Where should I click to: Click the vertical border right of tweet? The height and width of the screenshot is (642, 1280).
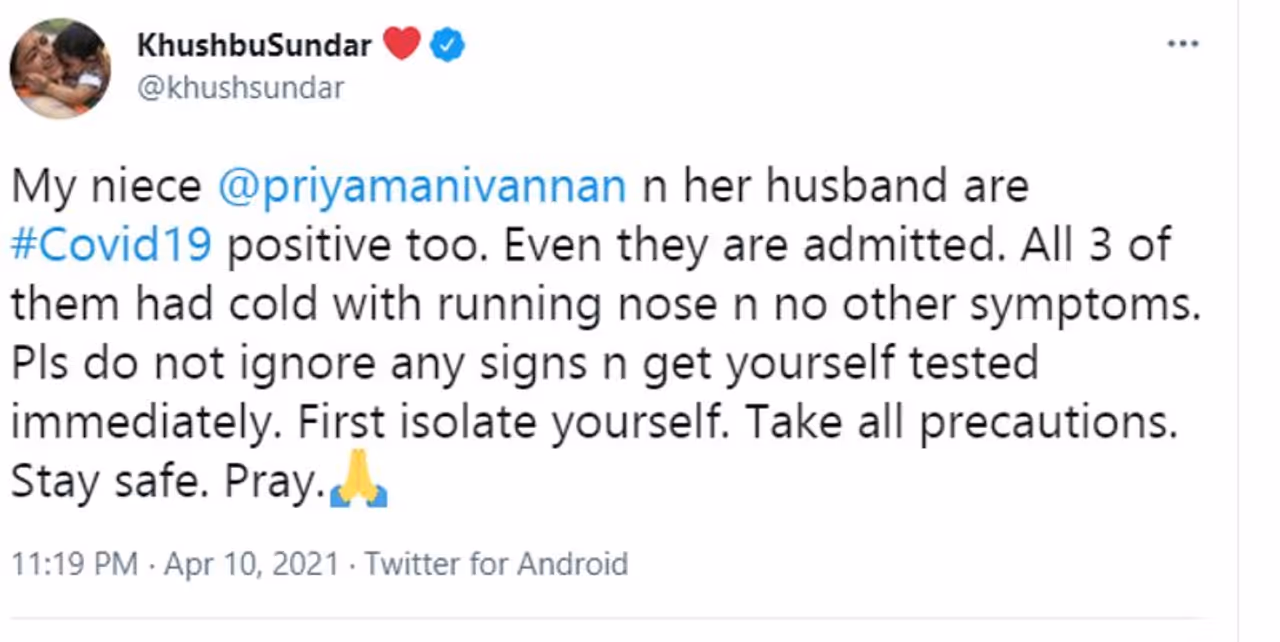click(1238, 320)
